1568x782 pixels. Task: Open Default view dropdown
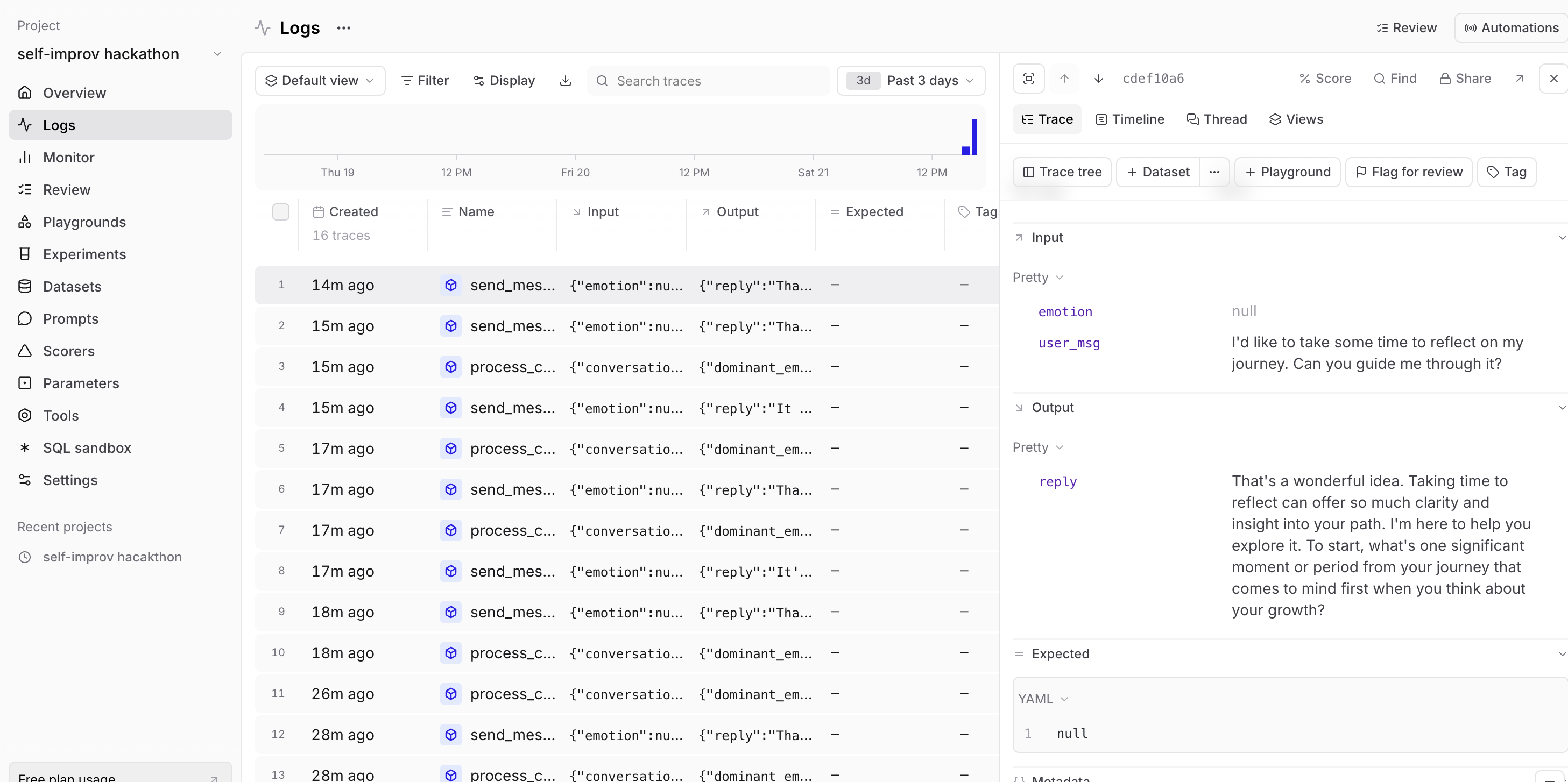pos(320,81)
